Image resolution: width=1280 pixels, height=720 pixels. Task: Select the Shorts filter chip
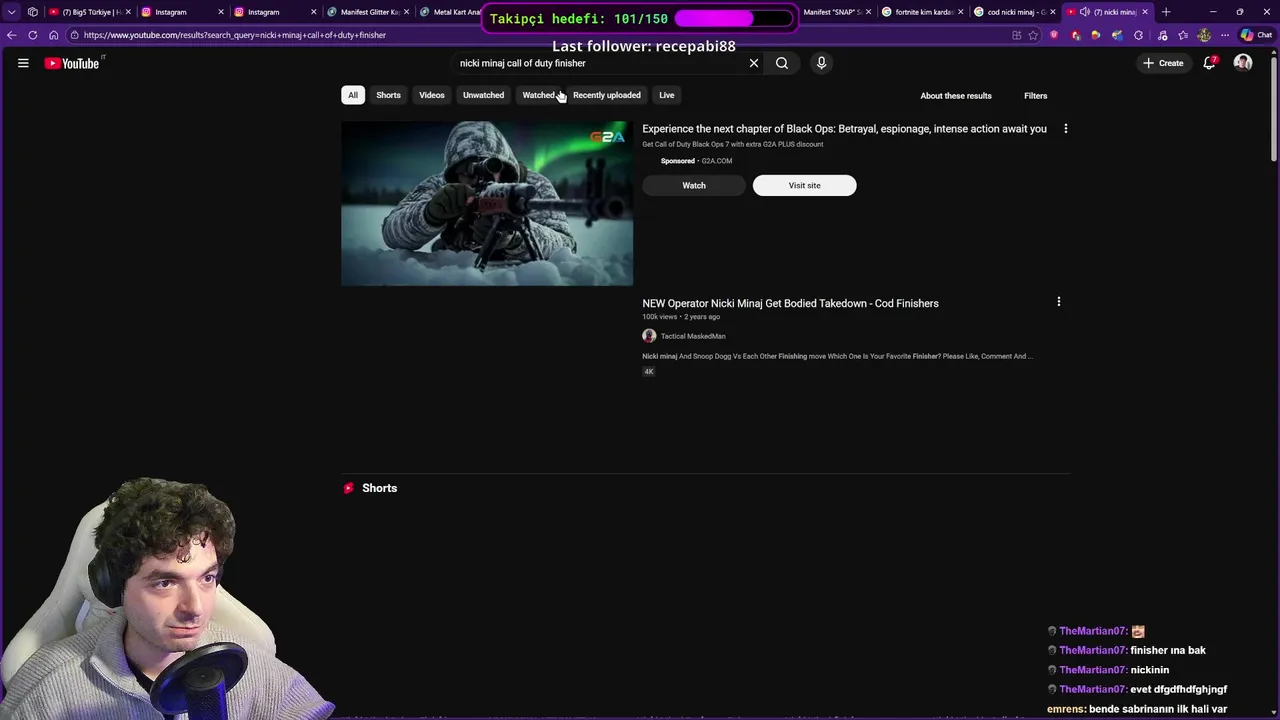tap(388, 95)
